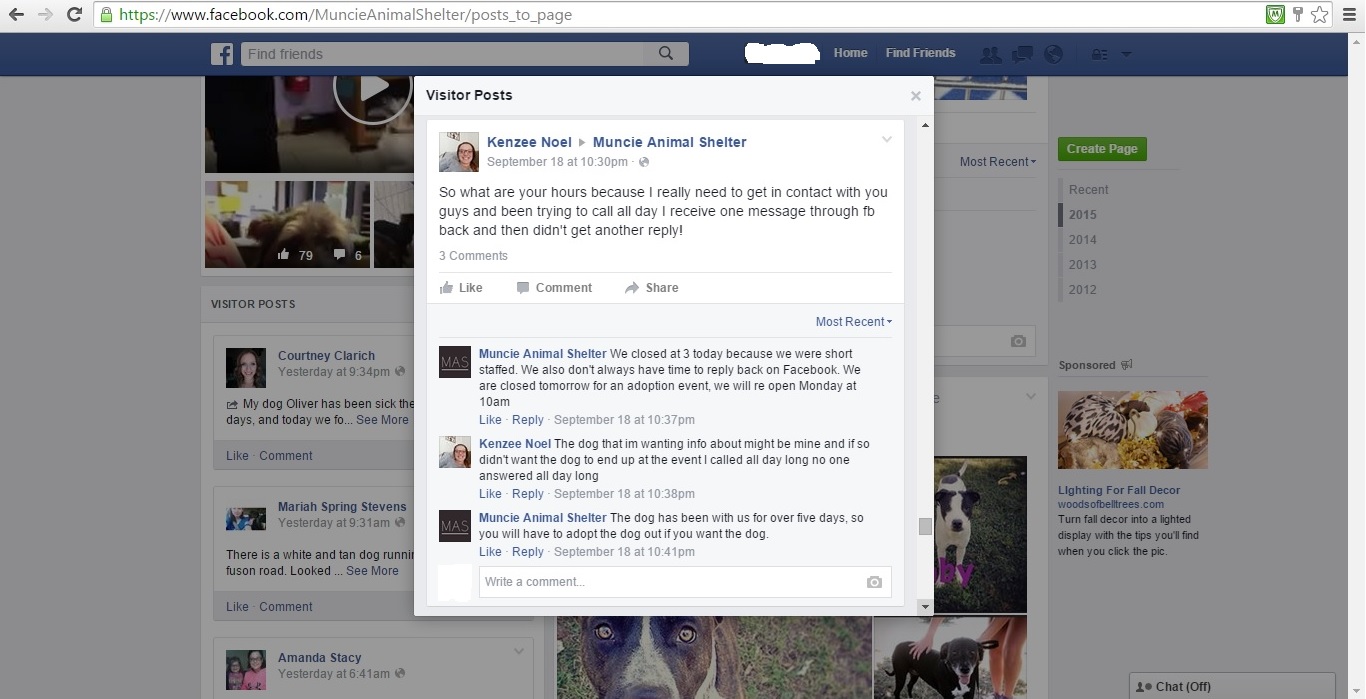Click Kenzee Noel's avatar on post
Screen dimensions: 1366x699
459,152
